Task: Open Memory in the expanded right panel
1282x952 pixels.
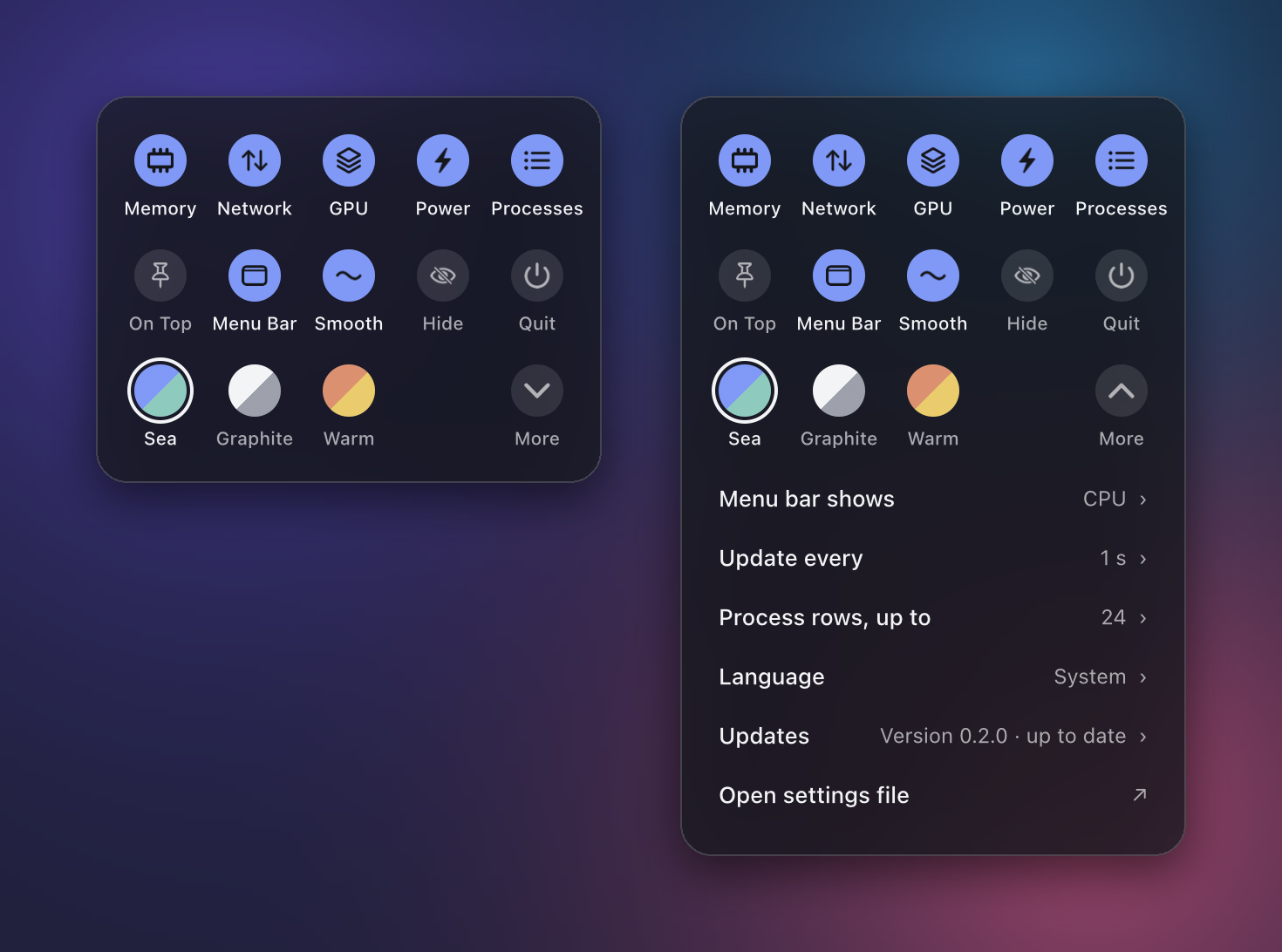Action: pyautogui.click(x=745, y=160)
